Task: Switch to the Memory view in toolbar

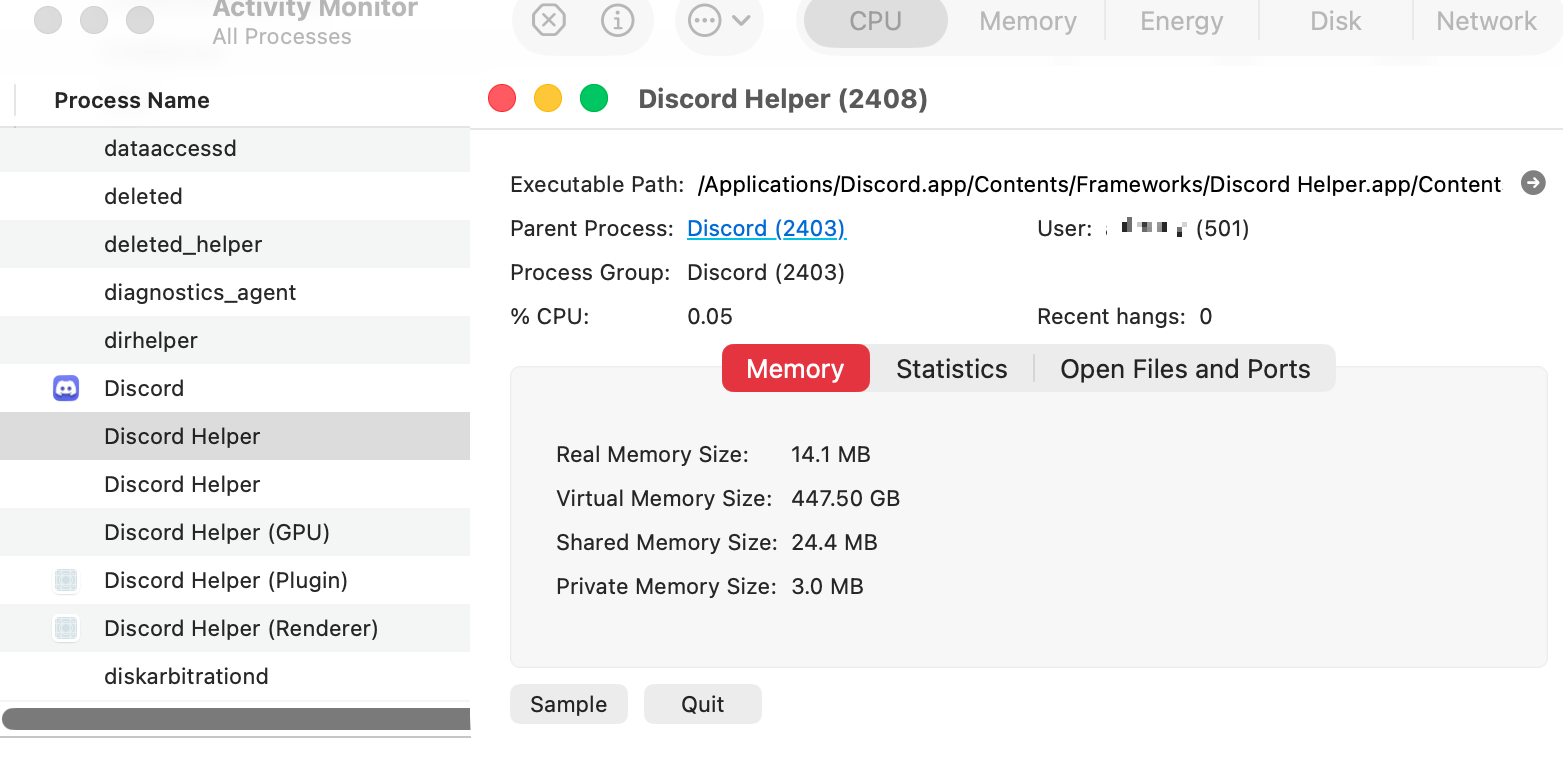Action: coord(1027,20)
